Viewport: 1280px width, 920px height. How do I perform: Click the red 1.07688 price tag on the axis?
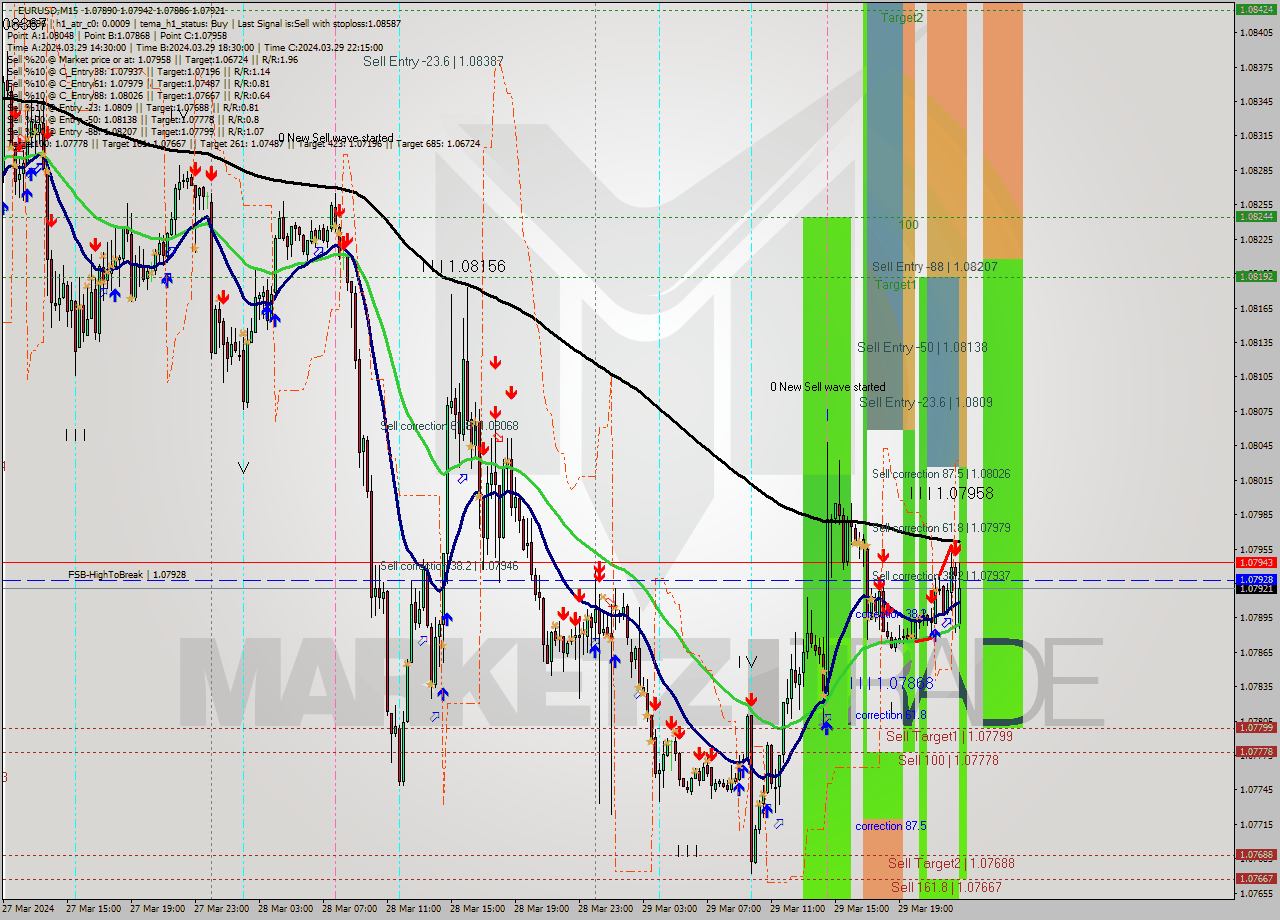click(x=1255, y=855)
